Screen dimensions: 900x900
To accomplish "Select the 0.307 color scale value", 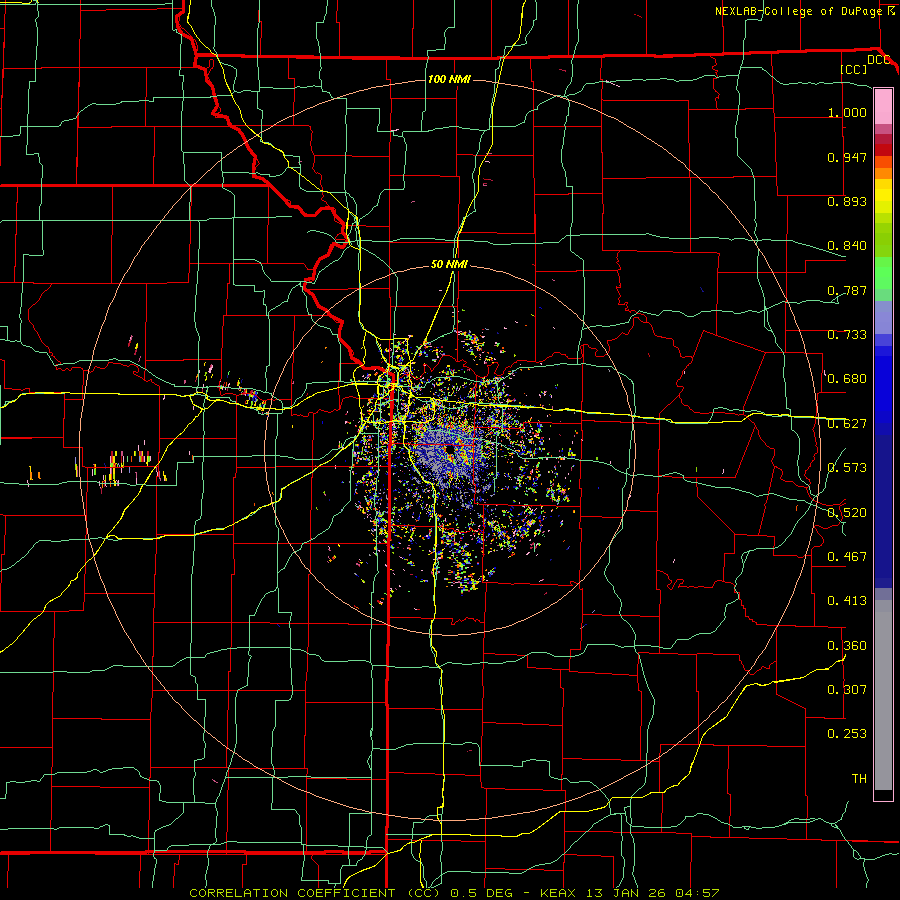I will (847, 690).
